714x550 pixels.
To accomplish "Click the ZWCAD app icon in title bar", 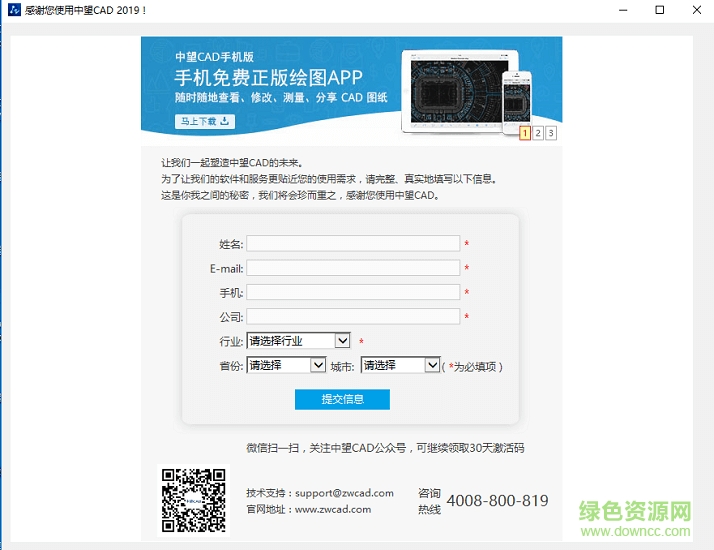I will (x=14, y=10).
